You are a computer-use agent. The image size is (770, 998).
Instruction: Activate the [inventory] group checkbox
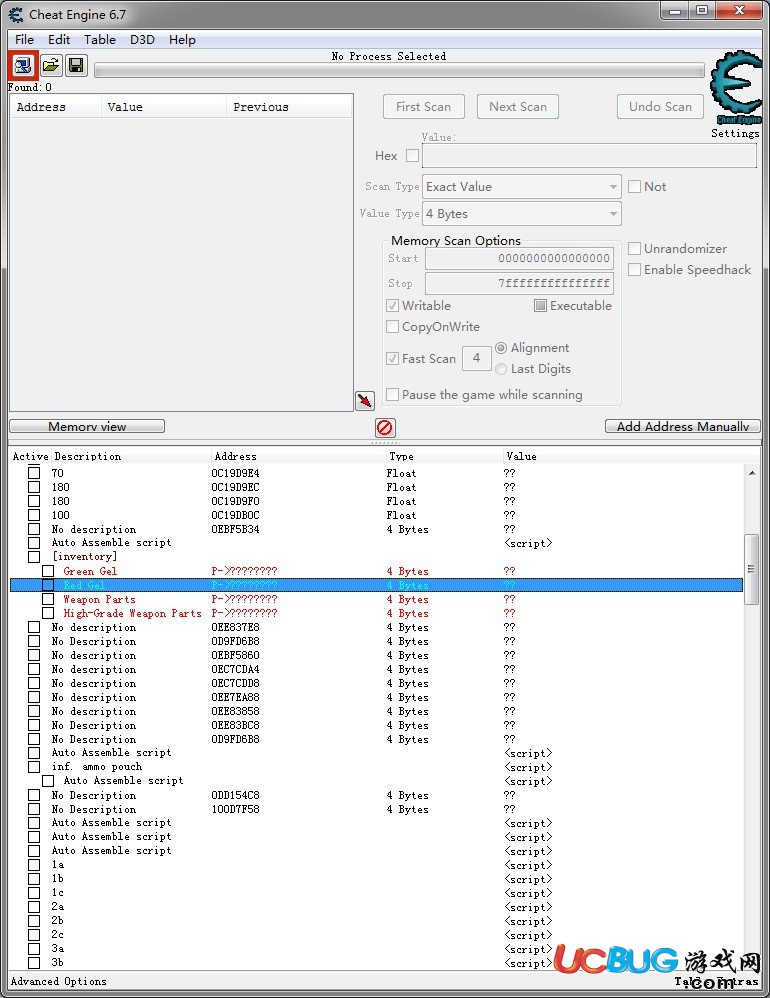click(x=34, y=556)
